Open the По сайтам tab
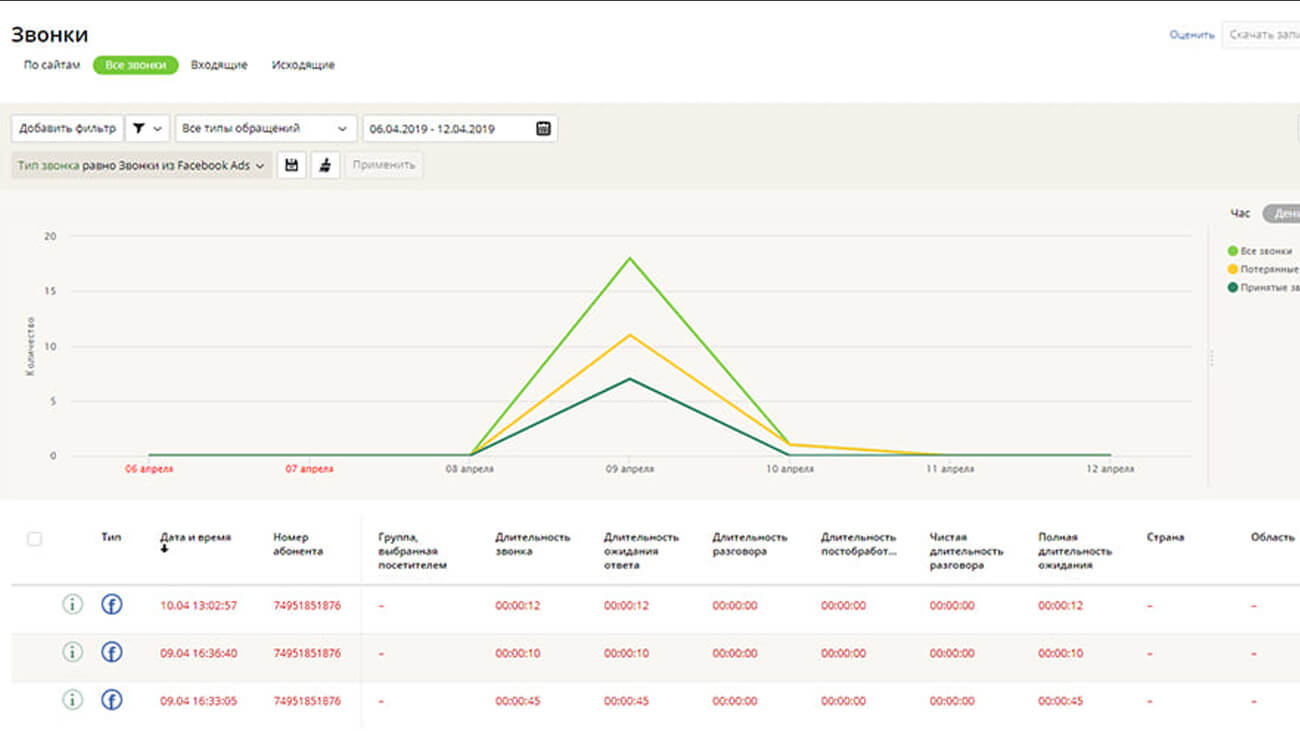This screenshot has width=1300, height=731. (x=52, y=65)
